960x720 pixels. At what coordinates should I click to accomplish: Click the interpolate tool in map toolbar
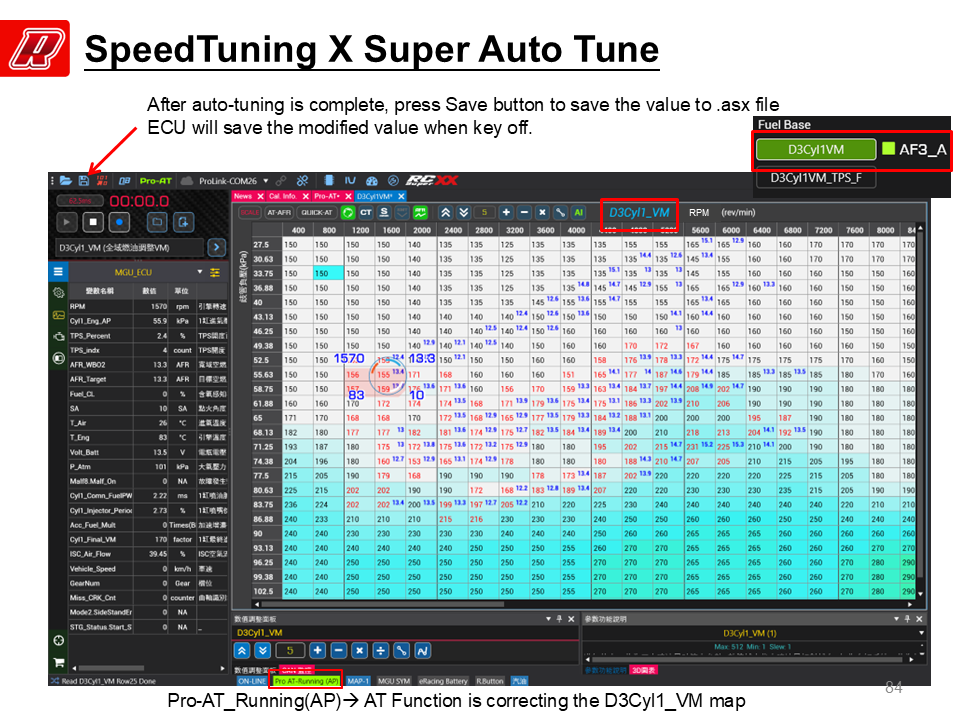tap(560, 212)
